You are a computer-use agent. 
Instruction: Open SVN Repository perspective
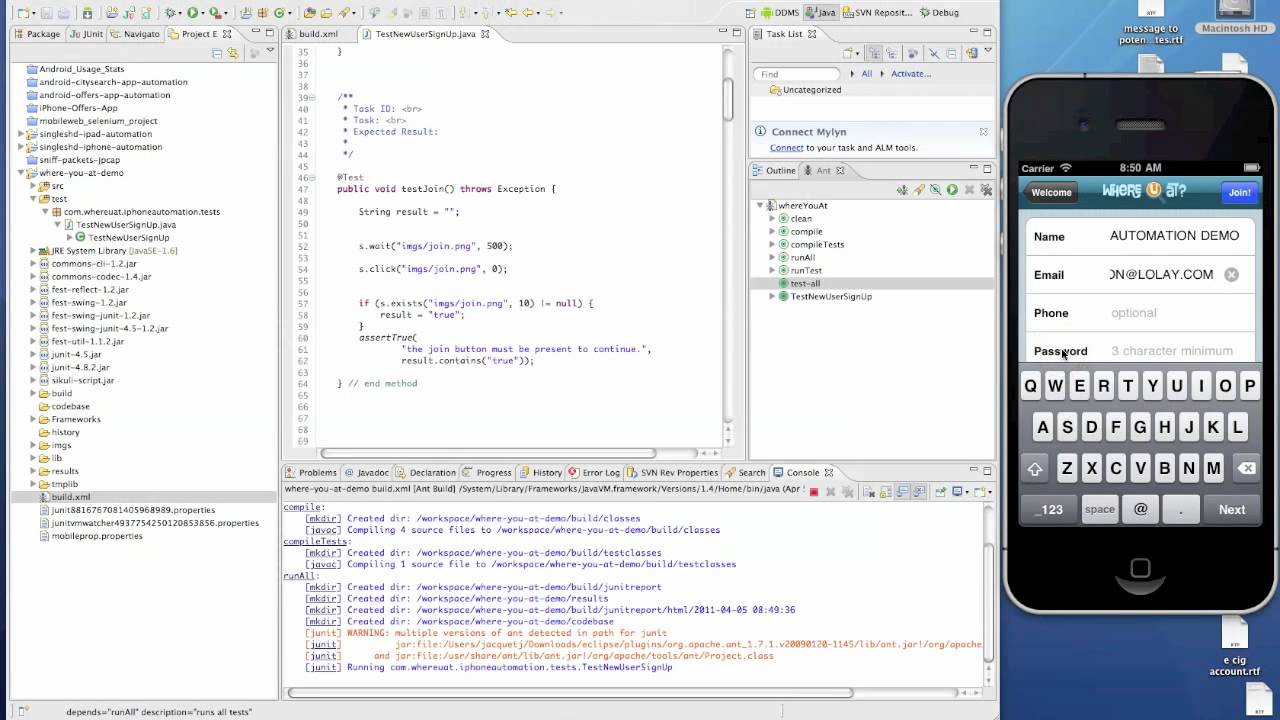[x=877, y=13]
